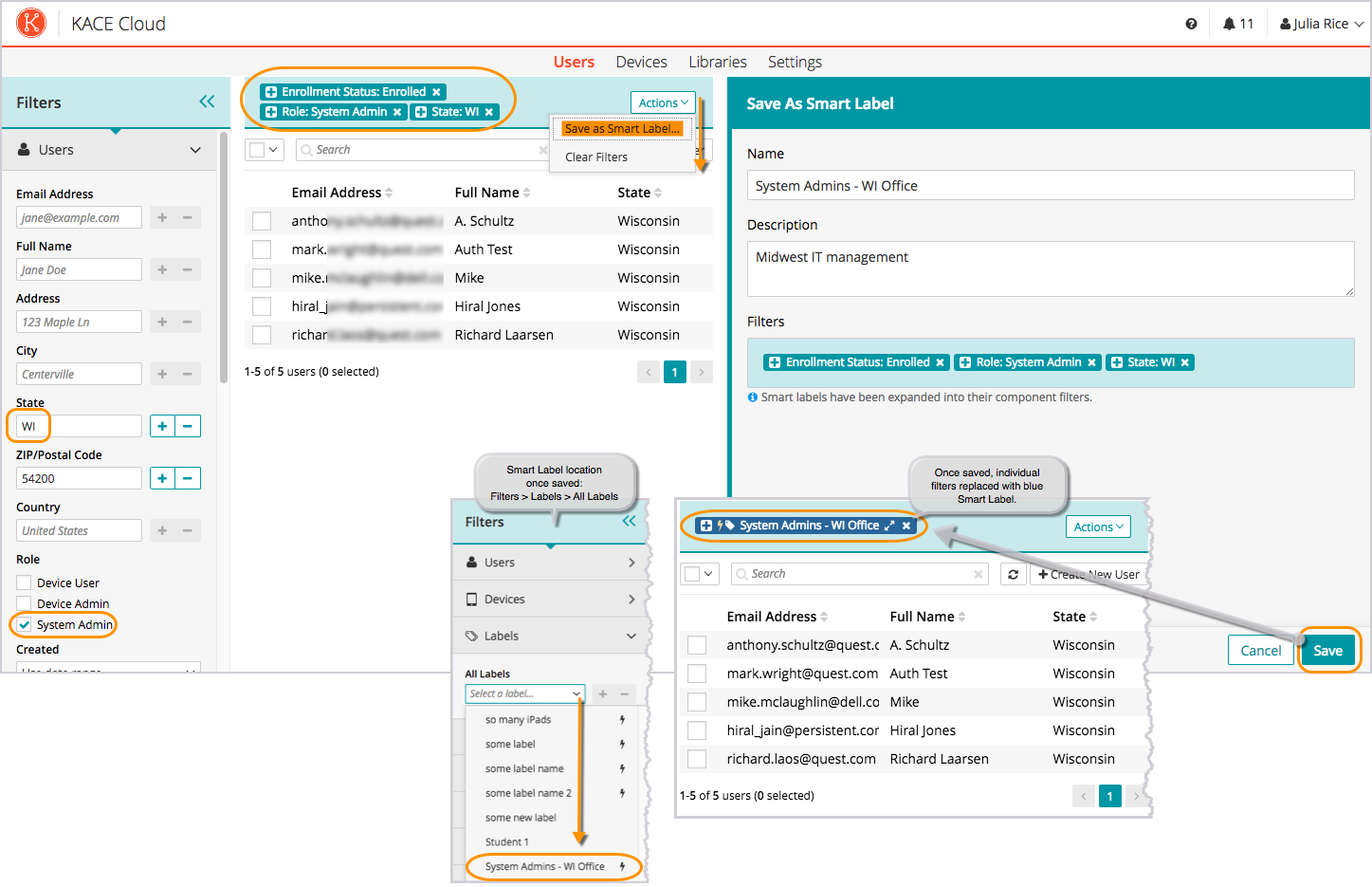This screenshot has height=887, width=1372.
Task: Choose Save as Smart Label menu option
Action: pyautogui.click(x=622, y=129)
